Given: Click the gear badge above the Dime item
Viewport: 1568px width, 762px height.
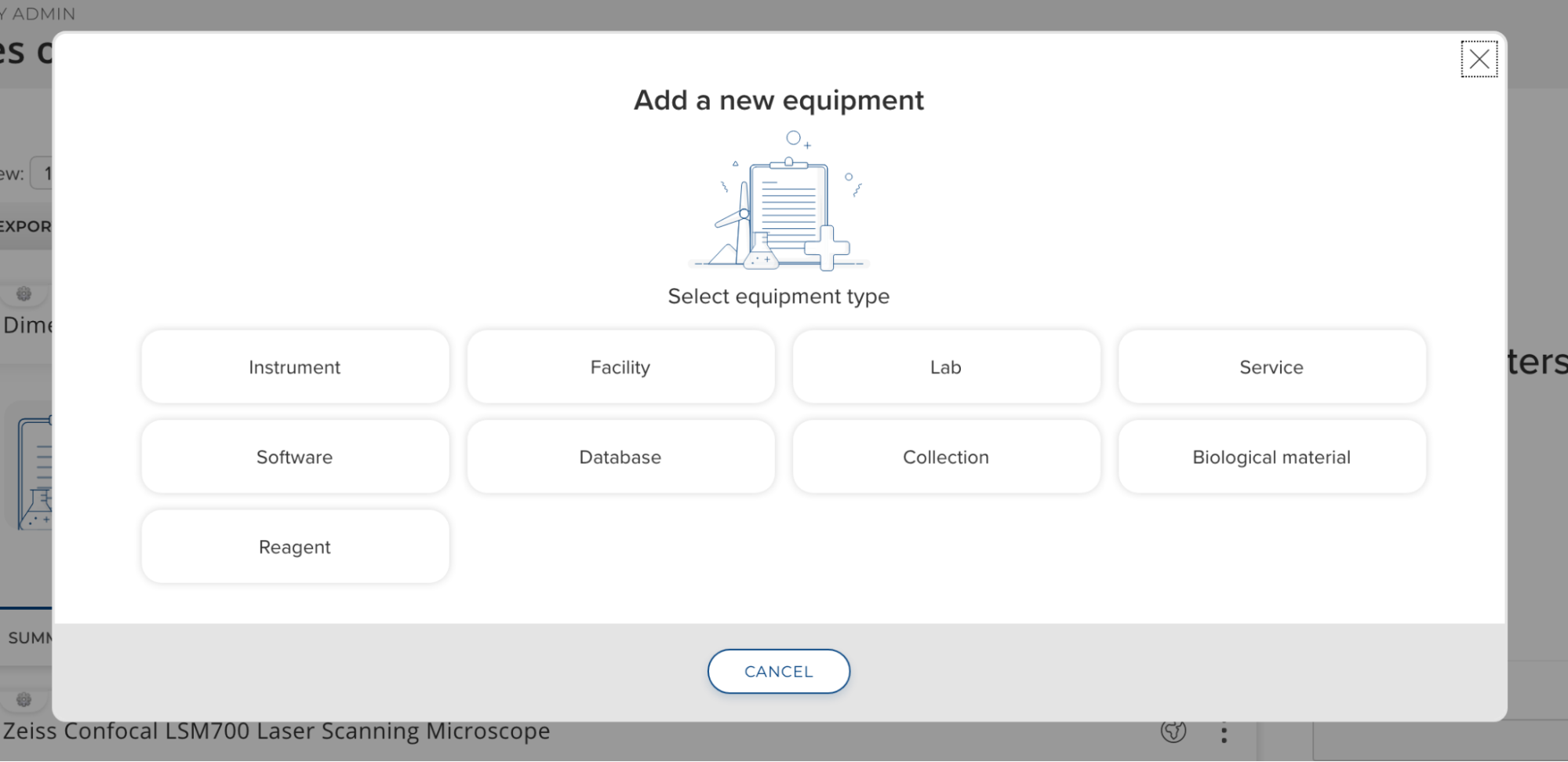Looking at the screenshot, I should 24,294.
